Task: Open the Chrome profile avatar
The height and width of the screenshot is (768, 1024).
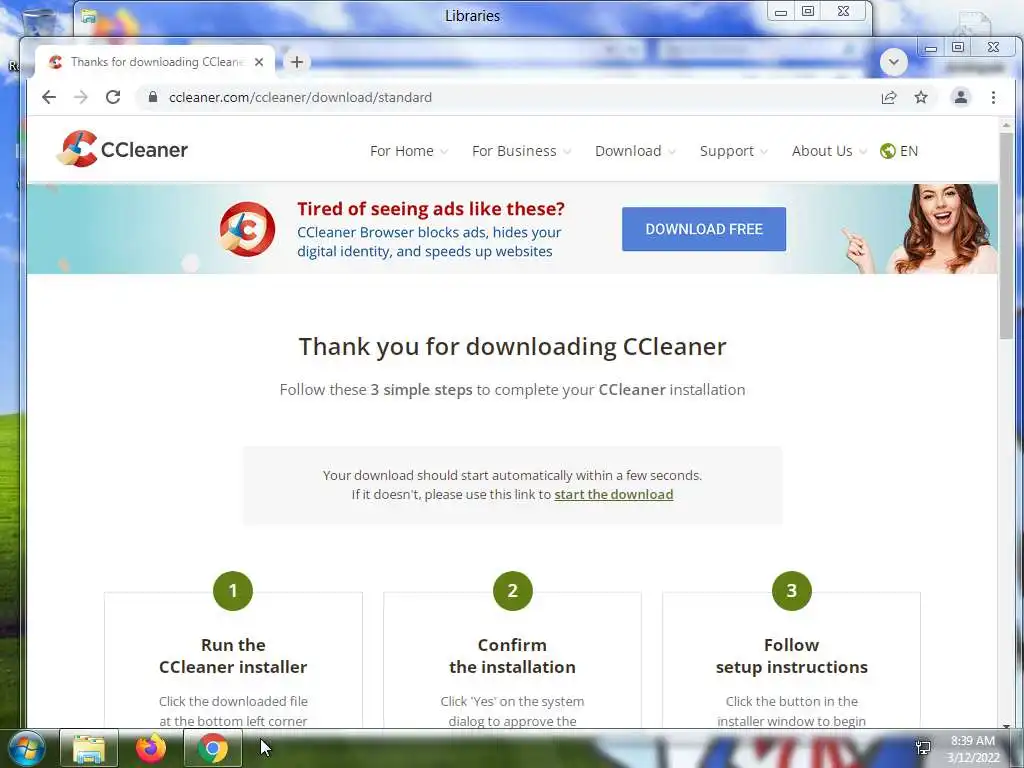Action: (961, 97)
